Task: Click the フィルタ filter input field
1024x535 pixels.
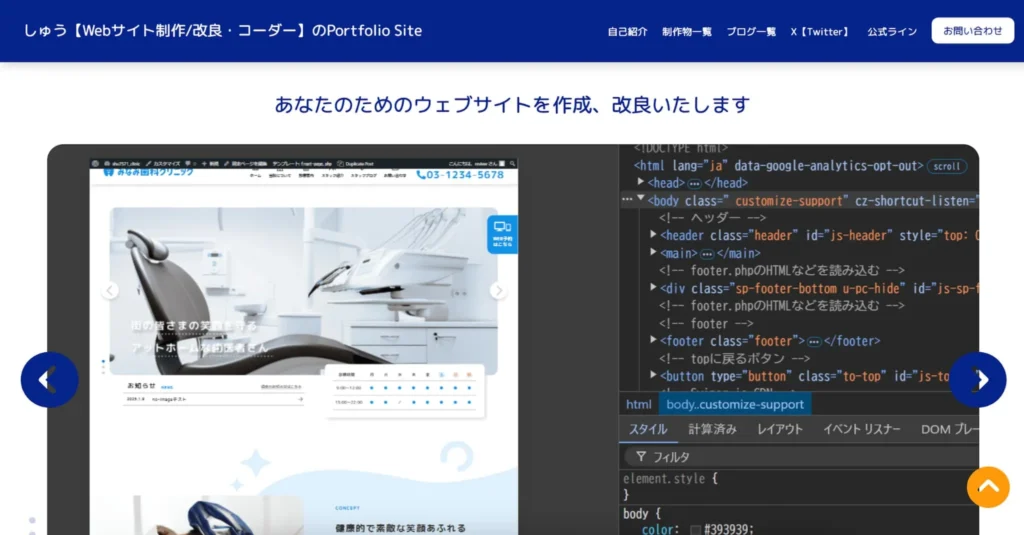Action: pyautogui.click(x=800, y=457)
